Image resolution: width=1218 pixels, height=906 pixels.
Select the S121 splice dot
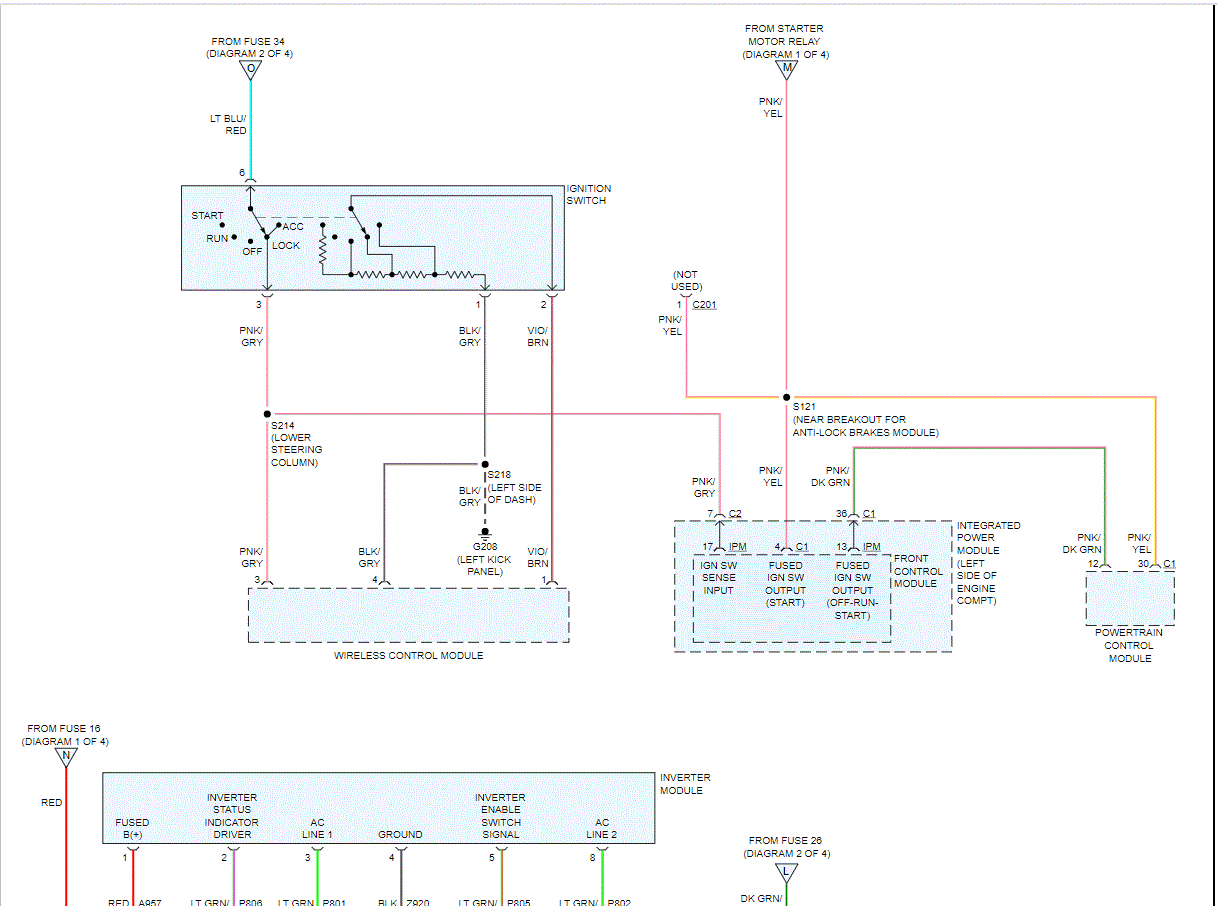786,396
